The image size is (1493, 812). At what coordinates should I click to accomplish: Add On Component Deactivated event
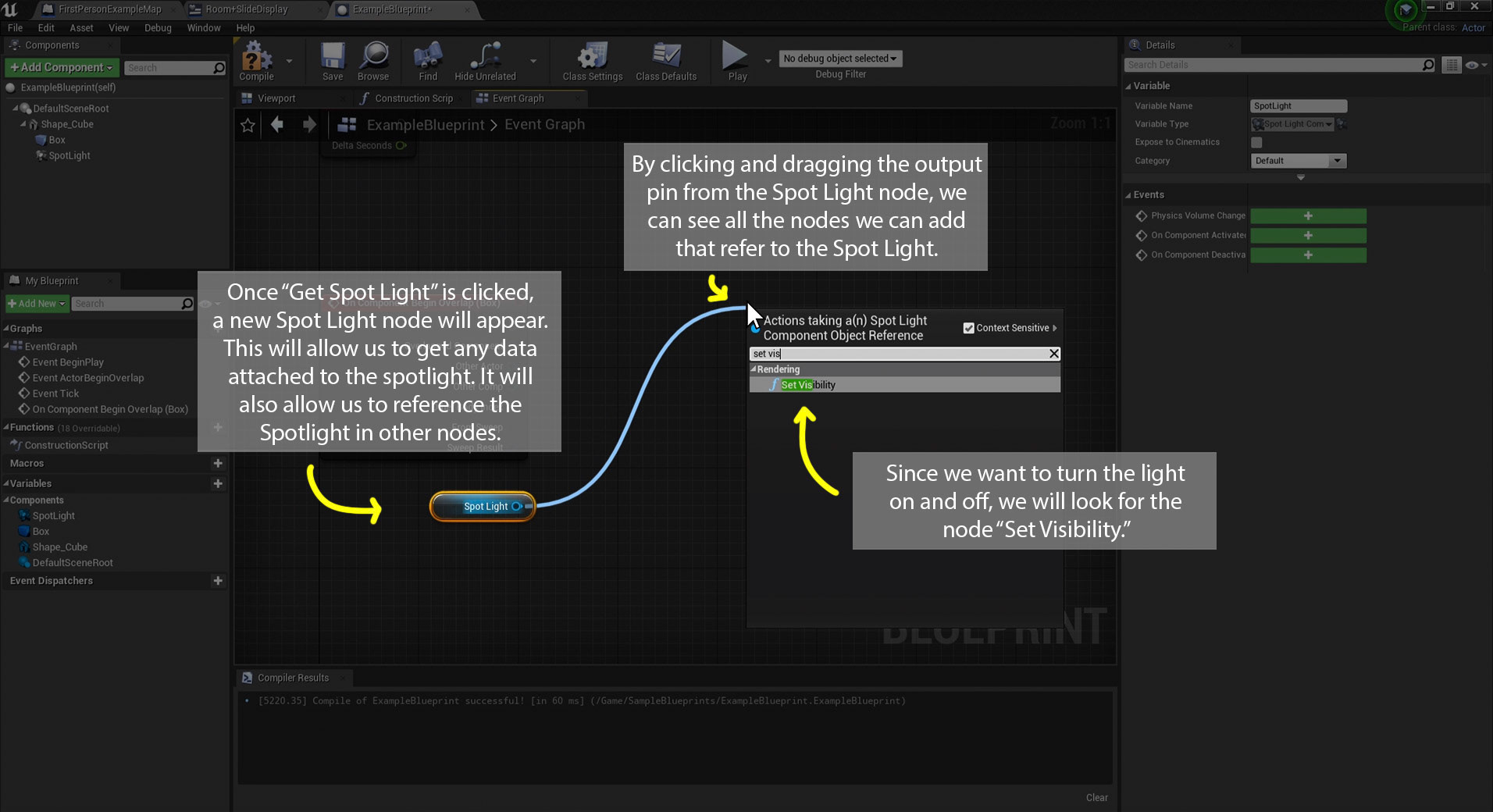[1308, 255]
